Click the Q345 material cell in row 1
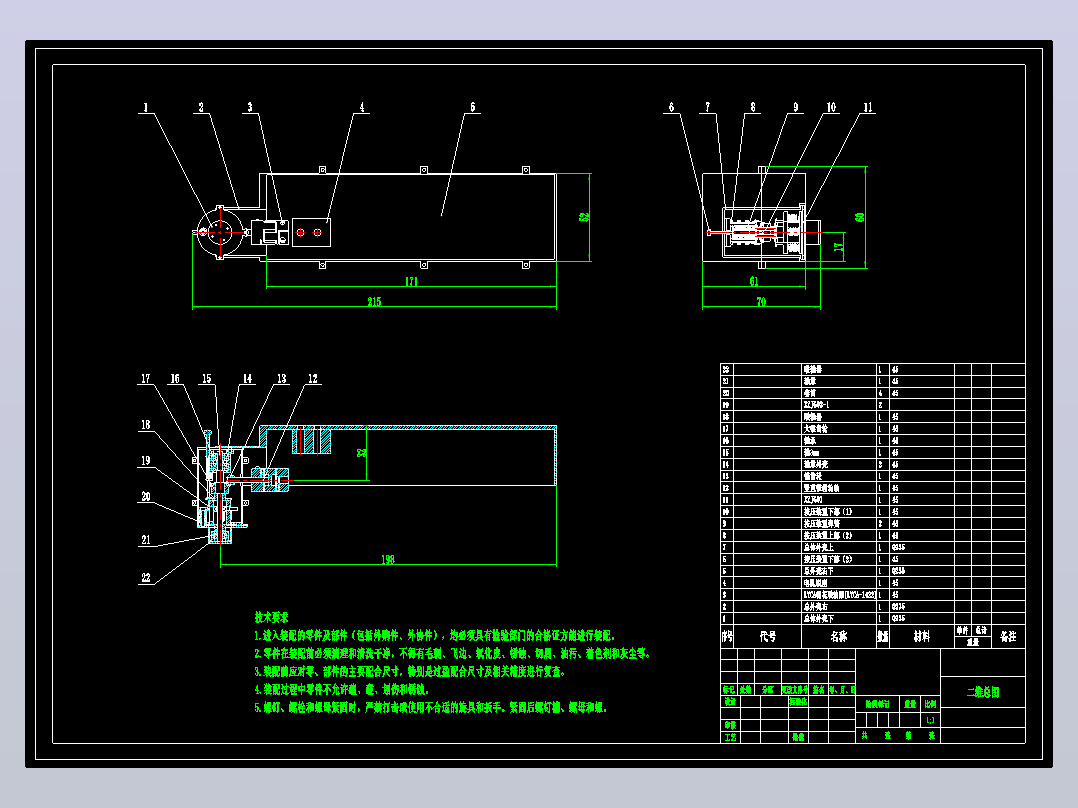 (x=922, y=618)
